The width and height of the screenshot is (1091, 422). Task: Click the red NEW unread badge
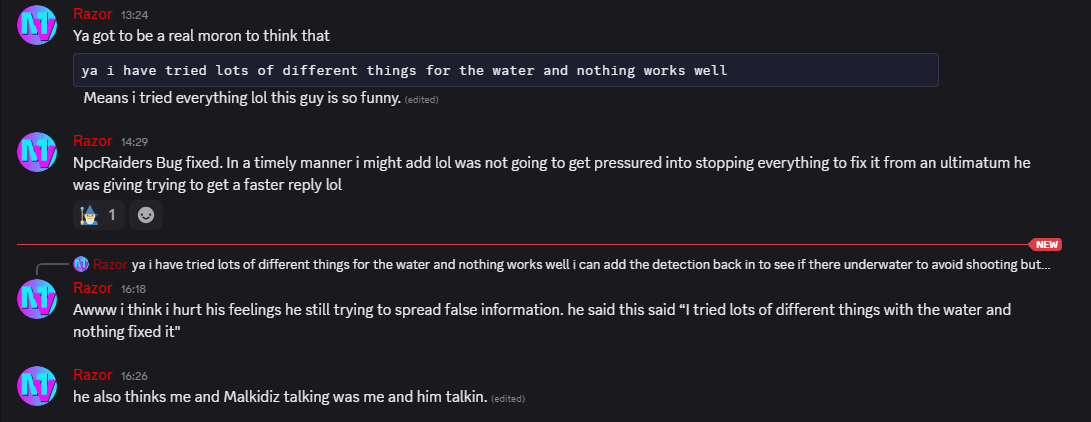[1046, 245]
